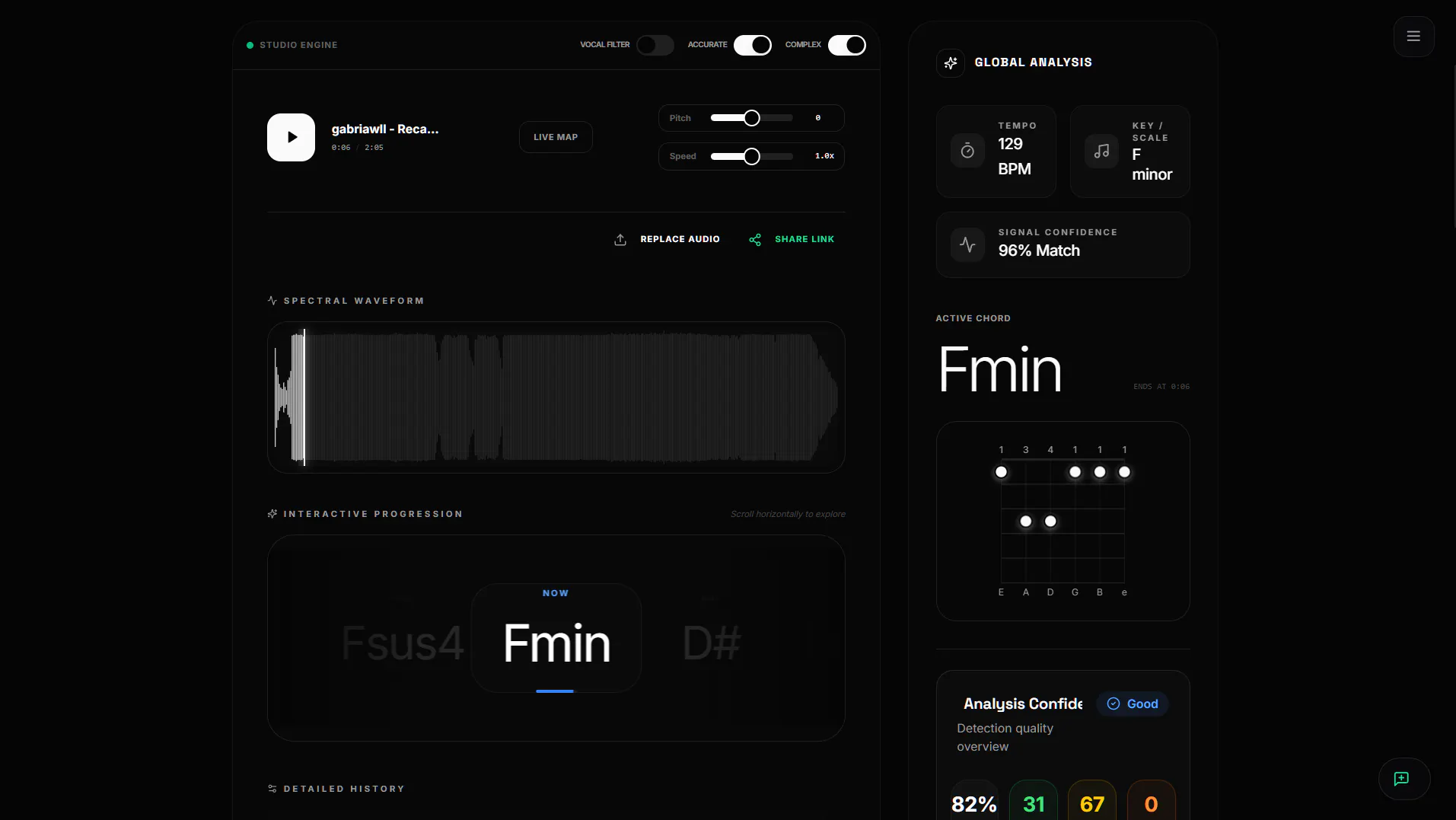Click the fret dot on A string
1456x820 pixels.
click(x=1026, y=522)
